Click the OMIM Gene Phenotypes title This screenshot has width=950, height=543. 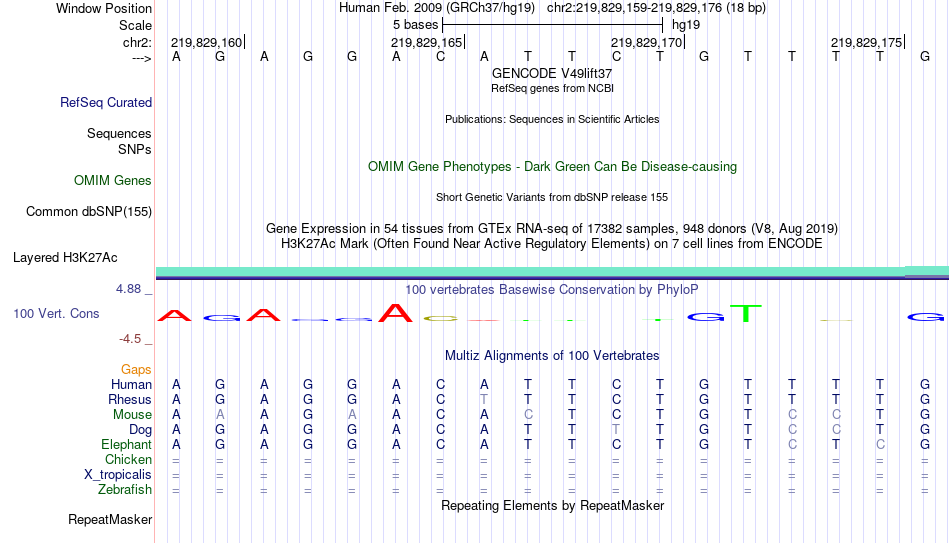tap(552, 167)
